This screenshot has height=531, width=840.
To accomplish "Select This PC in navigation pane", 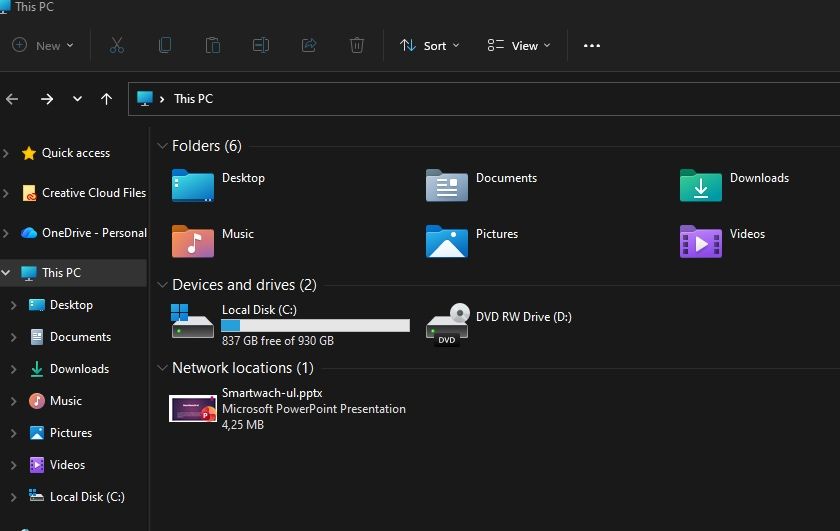I will click(x=61, y=273).
